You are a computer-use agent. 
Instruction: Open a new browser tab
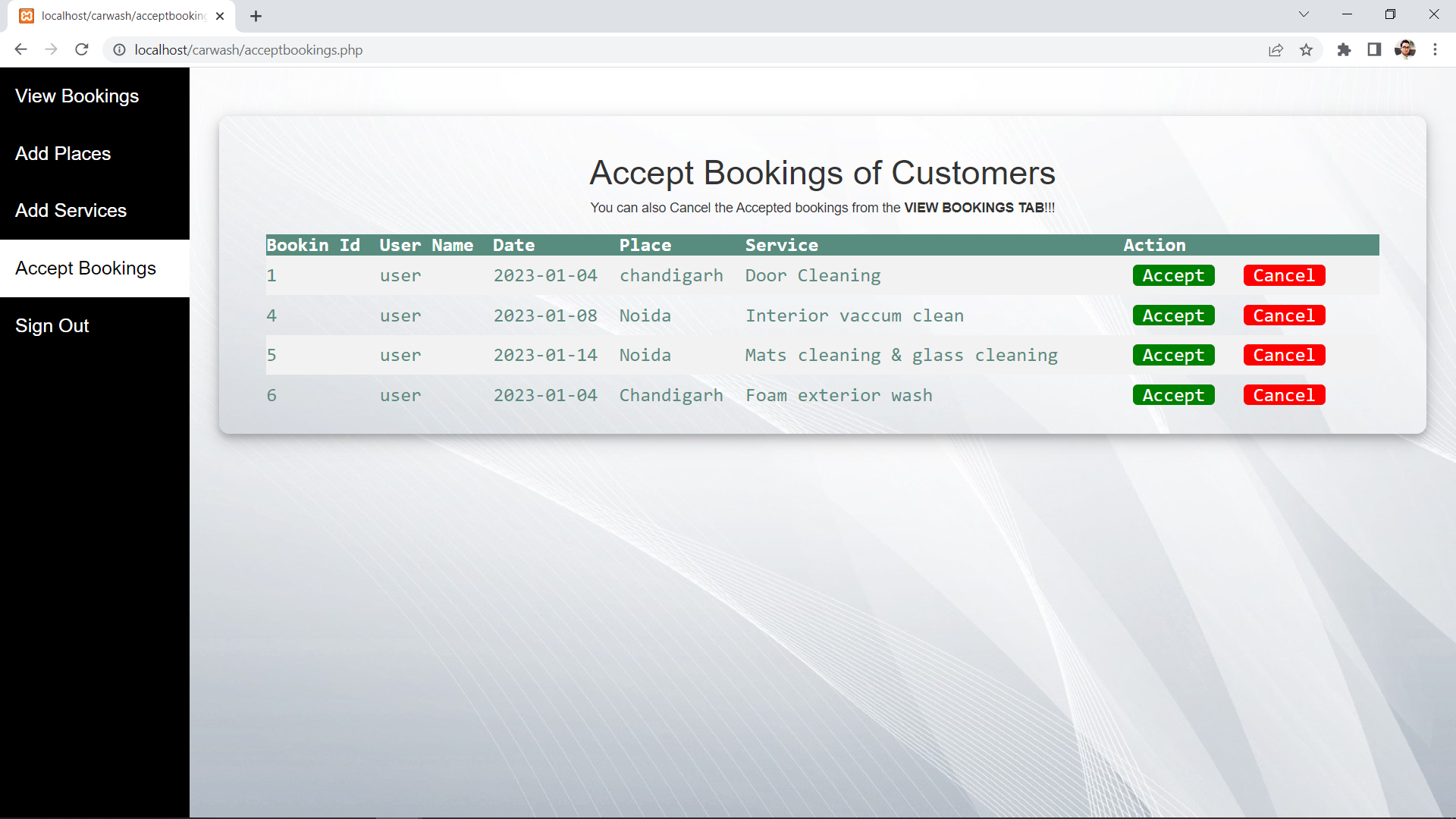pos(256,16)
